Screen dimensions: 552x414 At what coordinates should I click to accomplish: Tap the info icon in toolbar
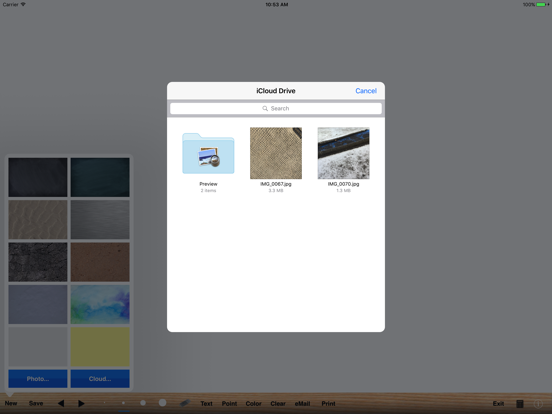[538, 403]
